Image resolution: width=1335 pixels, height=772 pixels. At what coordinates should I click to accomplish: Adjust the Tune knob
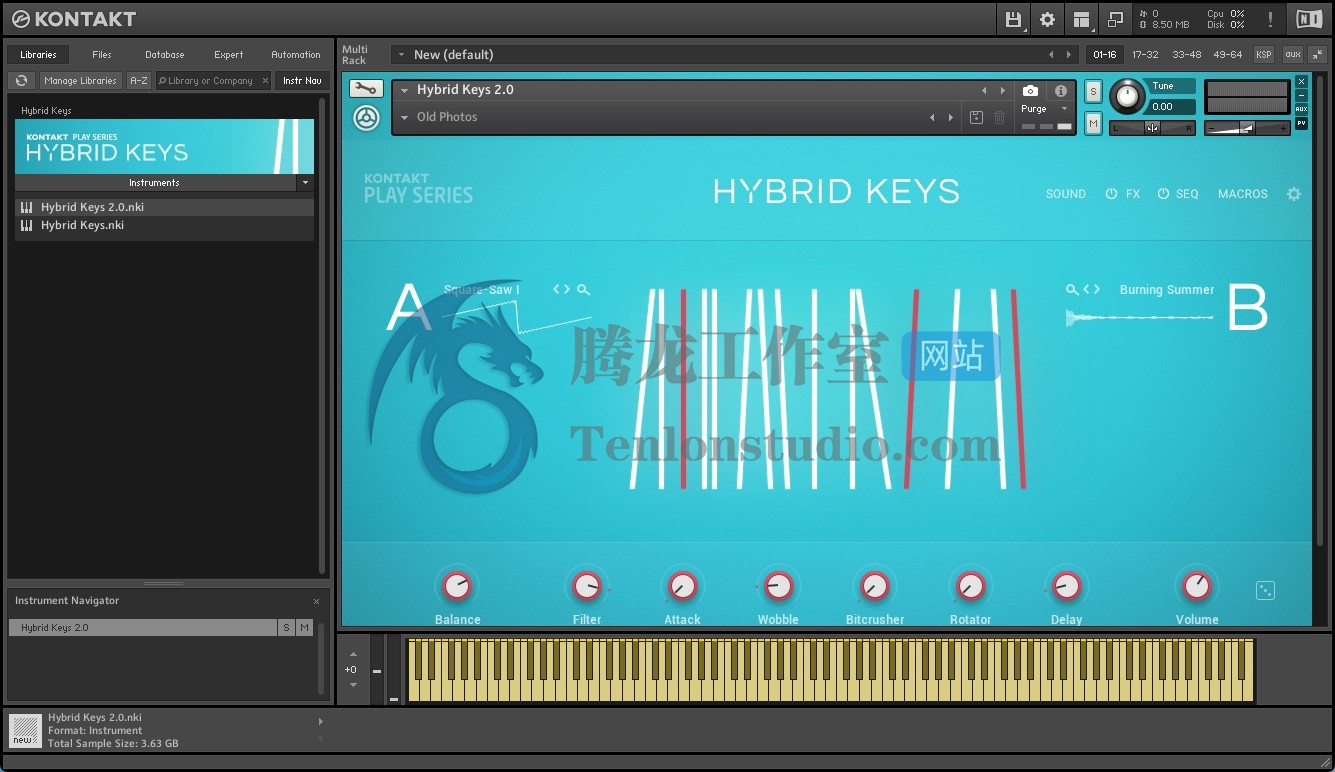pos(1127,96)
